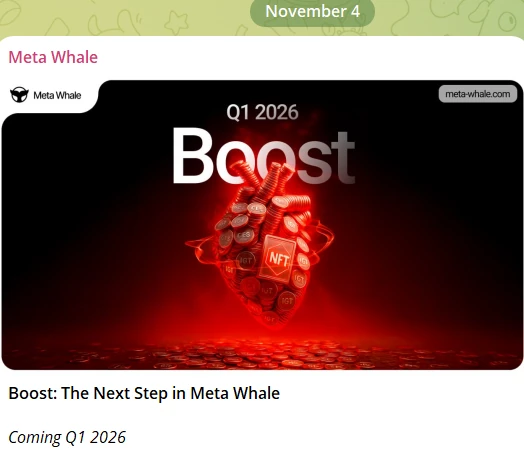
Task: Click the logo tab cutout of the image
Action: [50, 96]
